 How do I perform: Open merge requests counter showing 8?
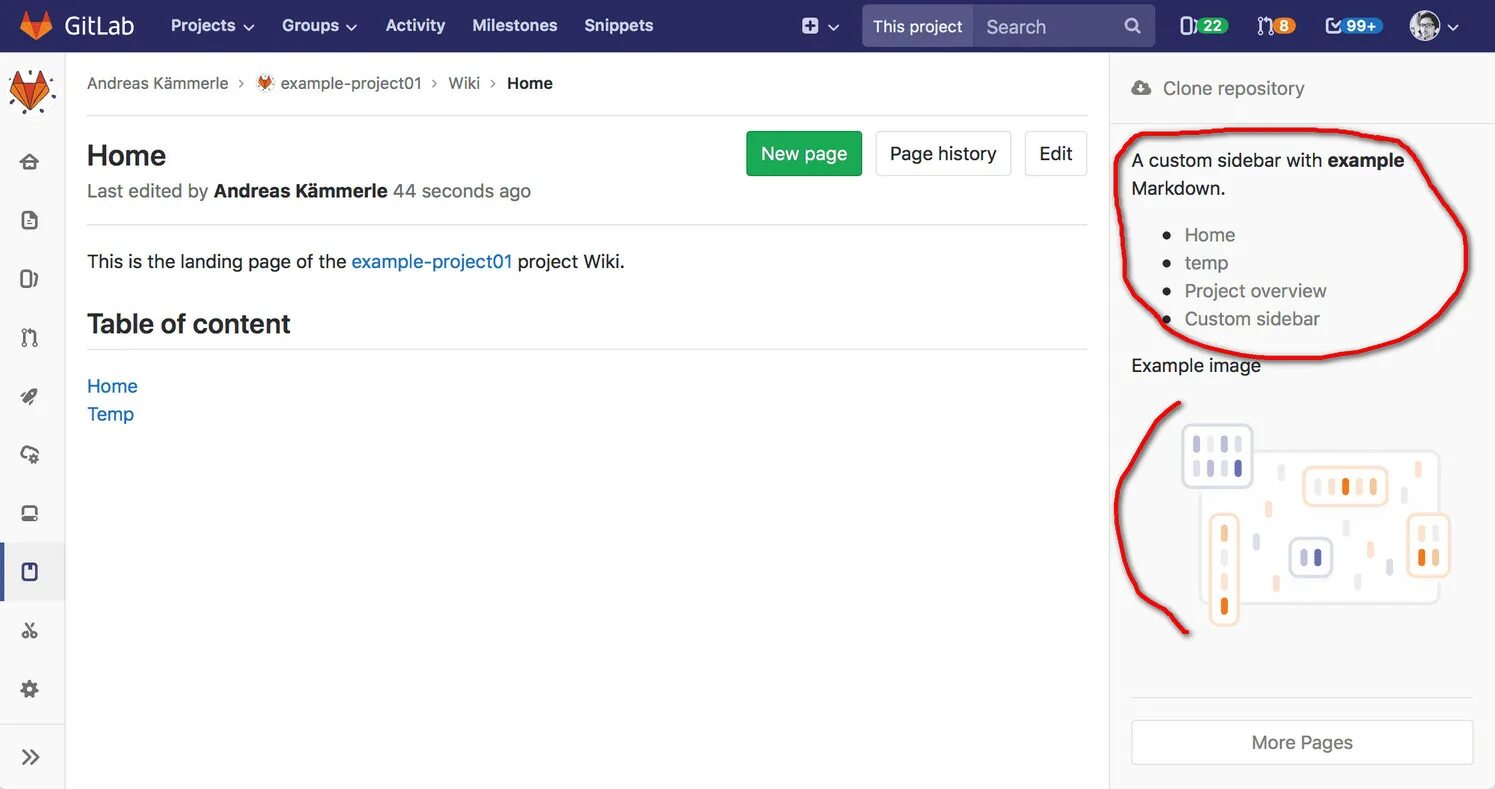1276,26
